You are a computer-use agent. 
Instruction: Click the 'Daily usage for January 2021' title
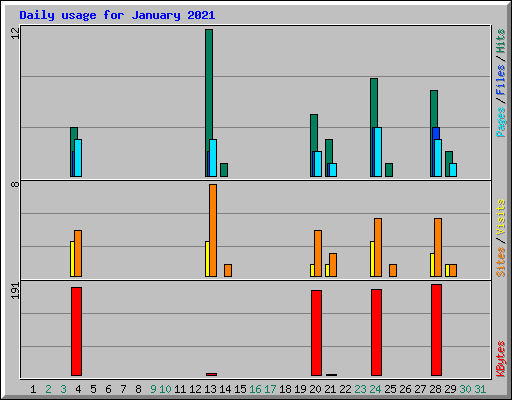[x=117, y=15]
